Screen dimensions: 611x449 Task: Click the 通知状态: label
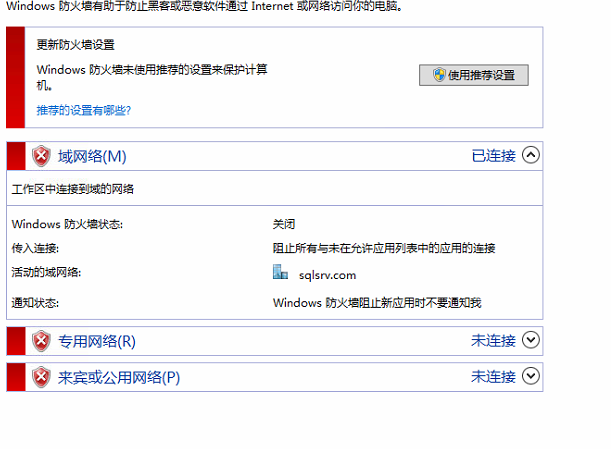coord(35,303)
